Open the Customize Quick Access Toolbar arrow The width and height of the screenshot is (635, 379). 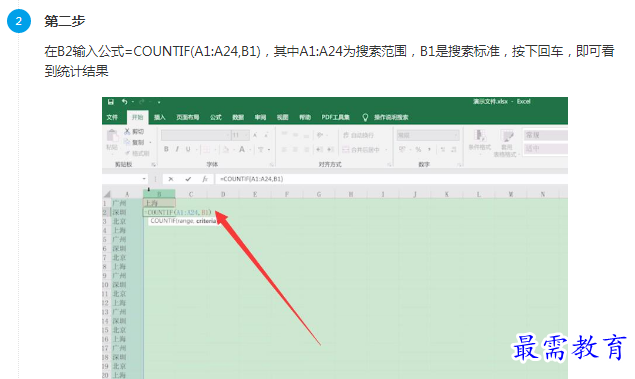click(x=159, y=102)
